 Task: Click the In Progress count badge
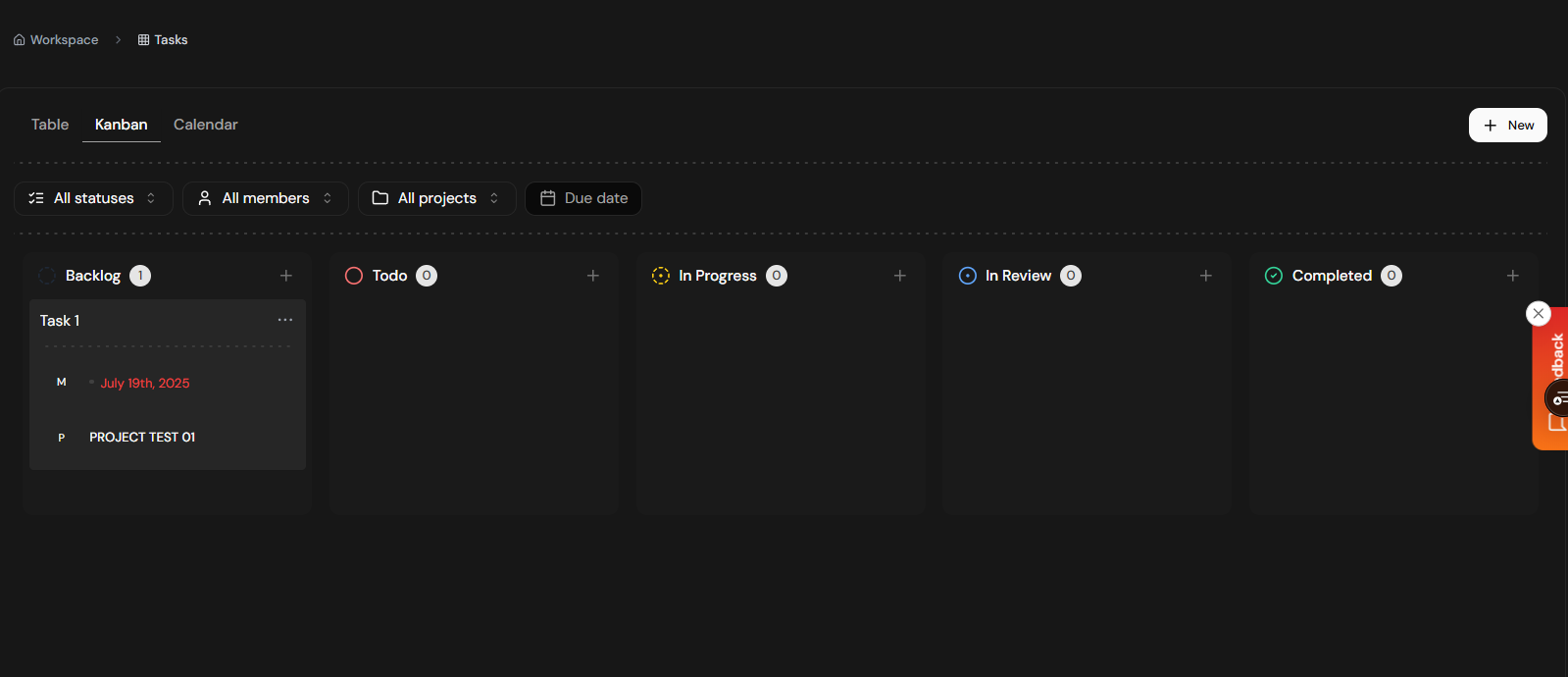pos(777,276)
